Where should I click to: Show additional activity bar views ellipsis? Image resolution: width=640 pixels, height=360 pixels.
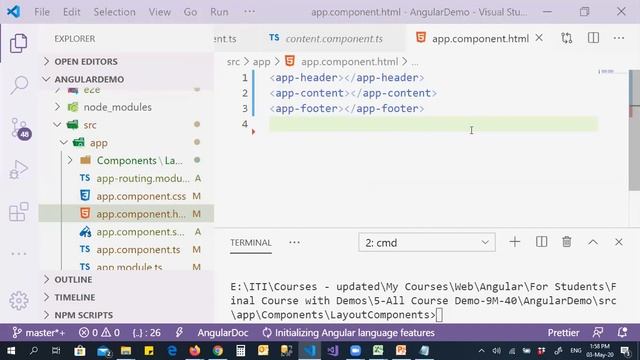click(19, 254)
